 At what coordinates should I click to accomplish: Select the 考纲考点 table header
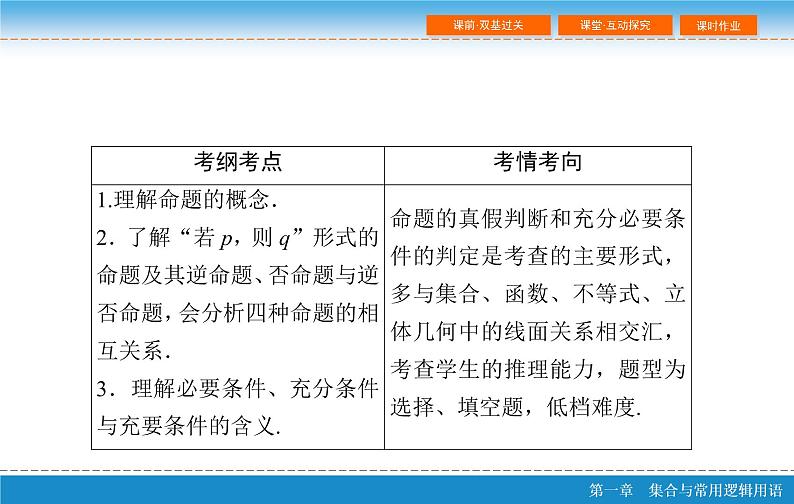pos(238,162)
